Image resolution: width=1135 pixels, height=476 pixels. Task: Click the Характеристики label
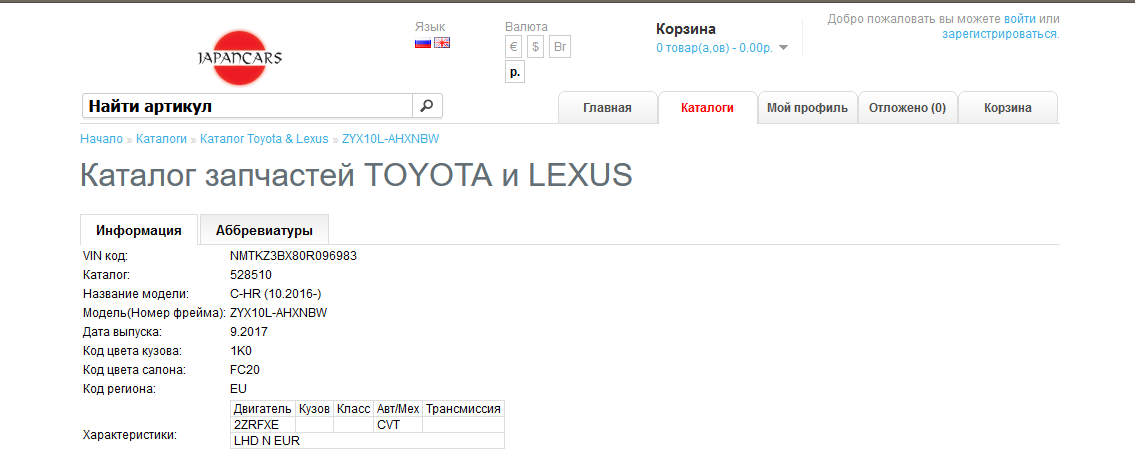[x=130, y=435]
